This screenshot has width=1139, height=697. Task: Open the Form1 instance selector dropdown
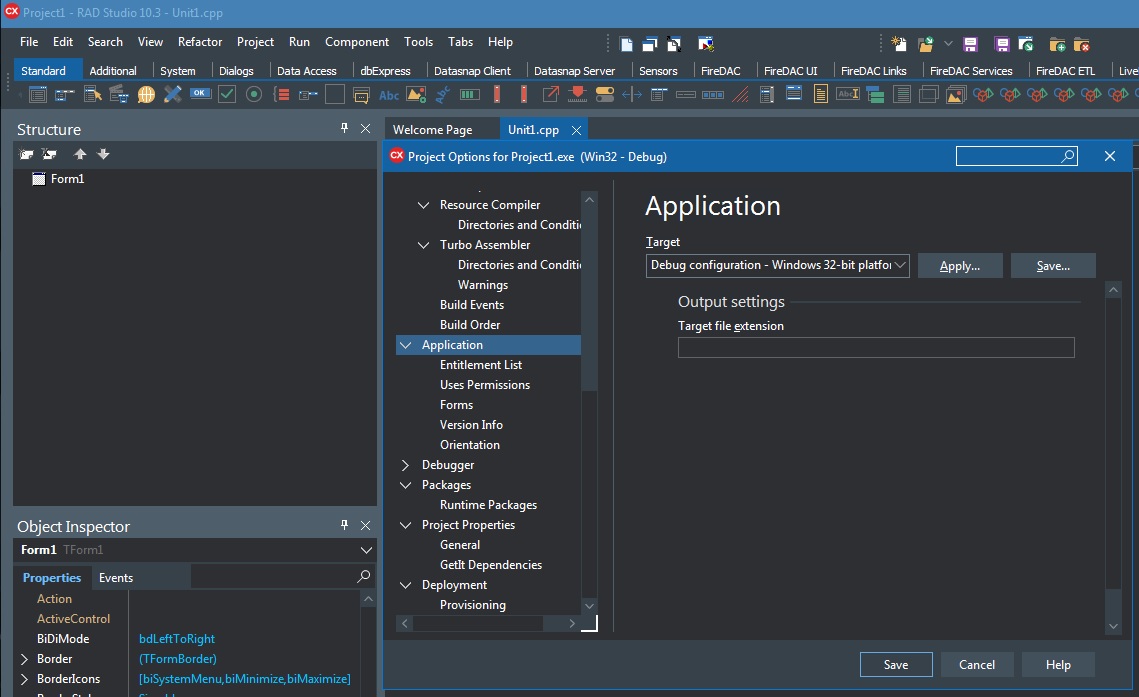click(366, 550)
